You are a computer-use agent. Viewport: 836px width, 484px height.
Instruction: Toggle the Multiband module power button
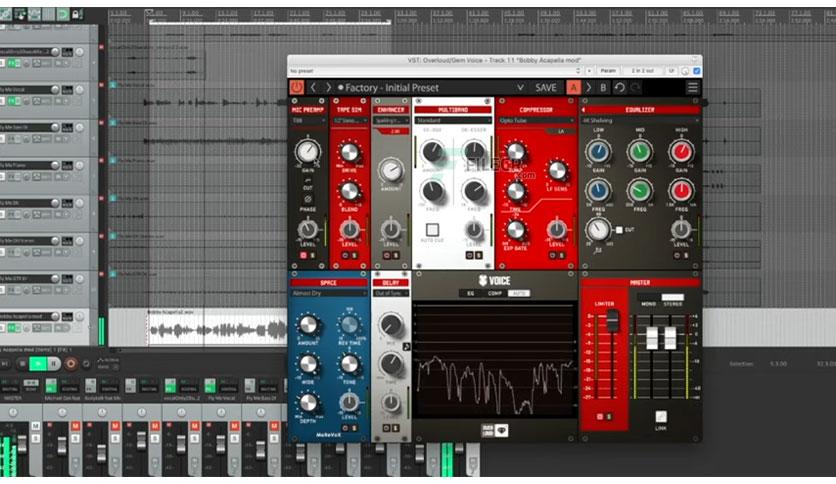coord(470,255)
